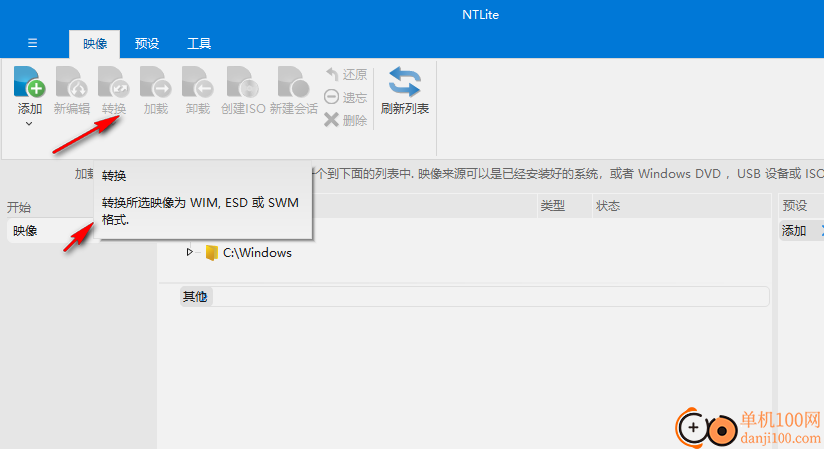This screenshot has height=449, width=824.
Task: Open the hamburger menu
Action: [33, 43]
